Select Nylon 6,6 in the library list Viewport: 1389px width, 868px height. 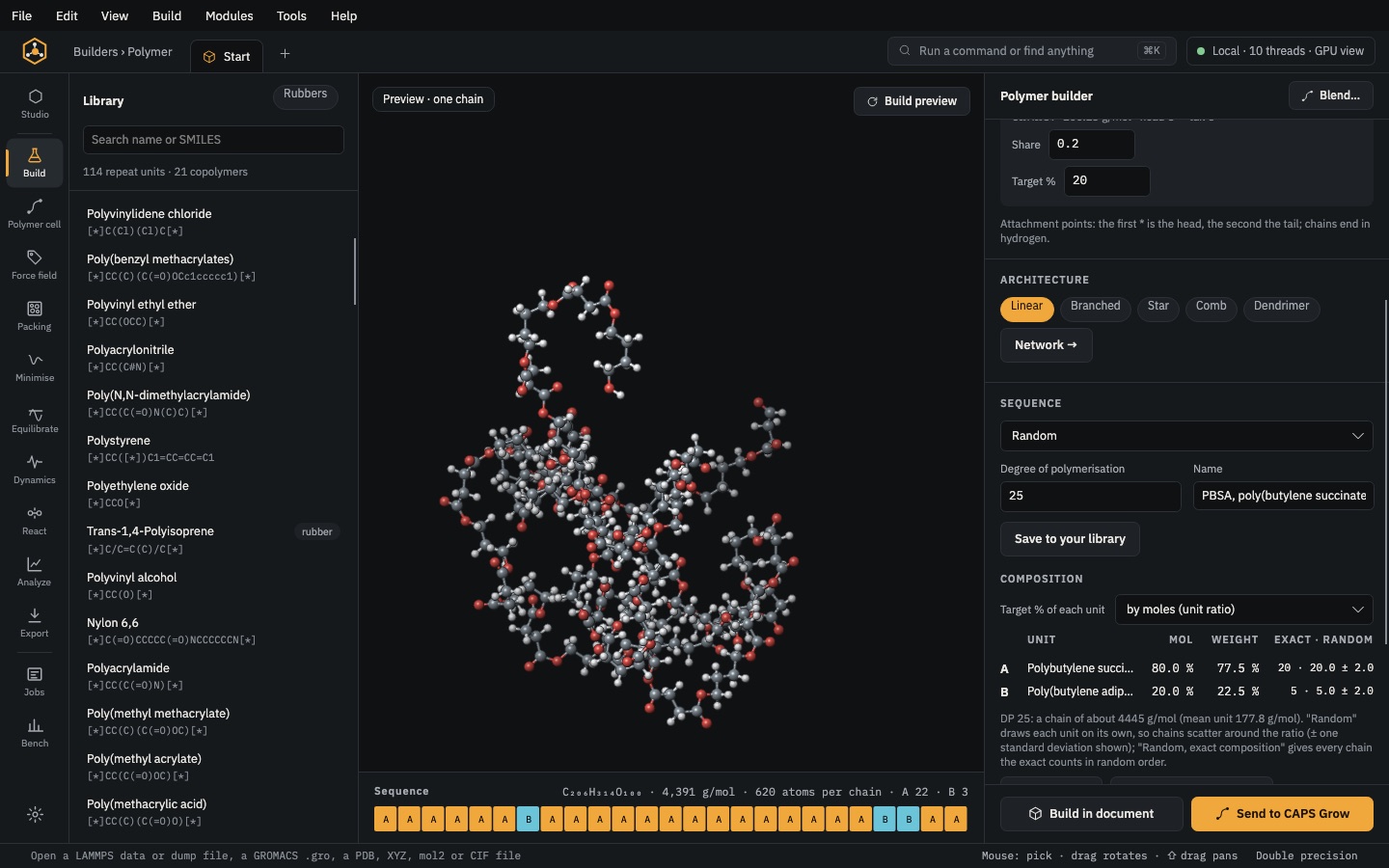(x=213, y=631)
